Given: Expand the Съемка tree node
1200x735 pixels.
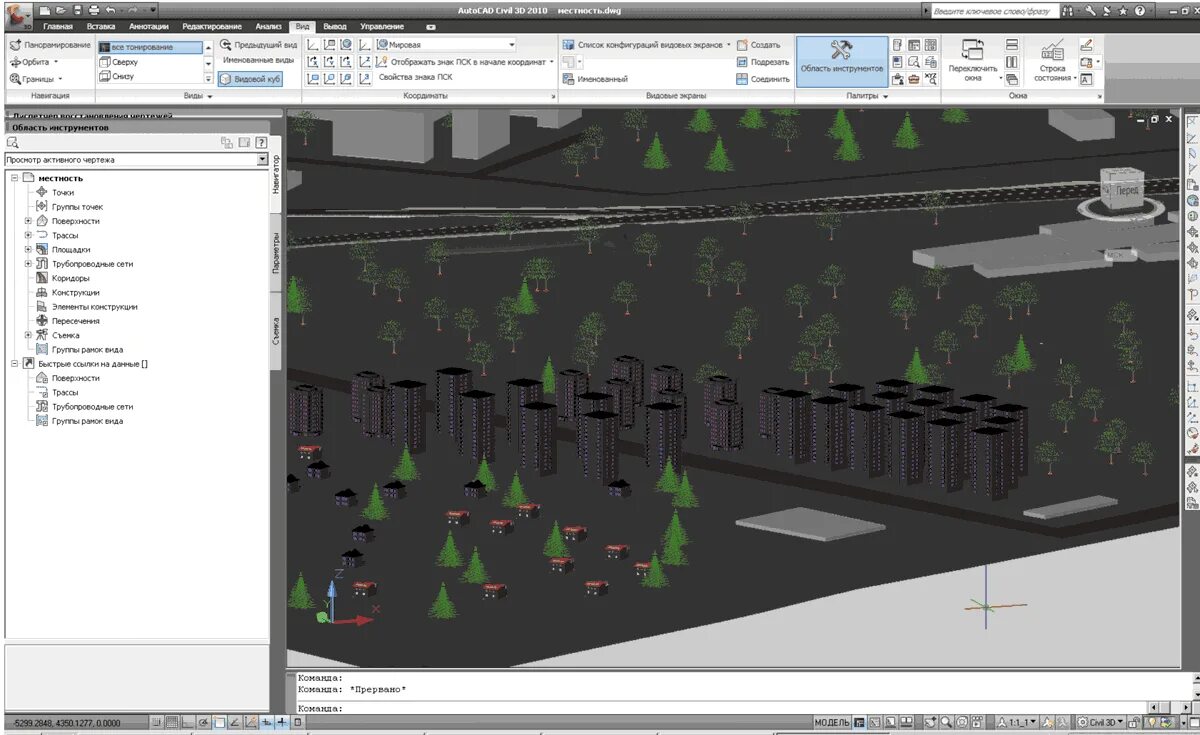Looking at the screenshot, I should click(x=28, y=335).
